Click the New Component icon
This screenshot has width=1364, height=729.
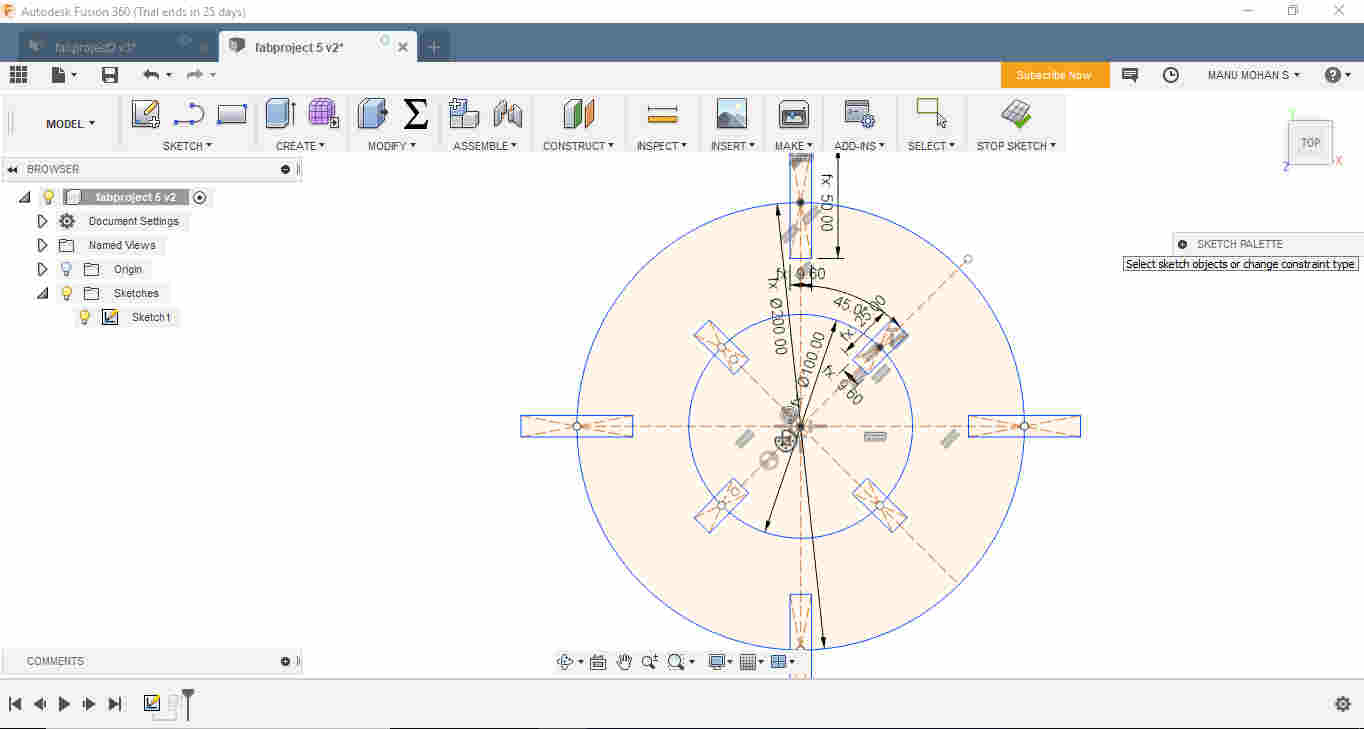pos(464,114)
